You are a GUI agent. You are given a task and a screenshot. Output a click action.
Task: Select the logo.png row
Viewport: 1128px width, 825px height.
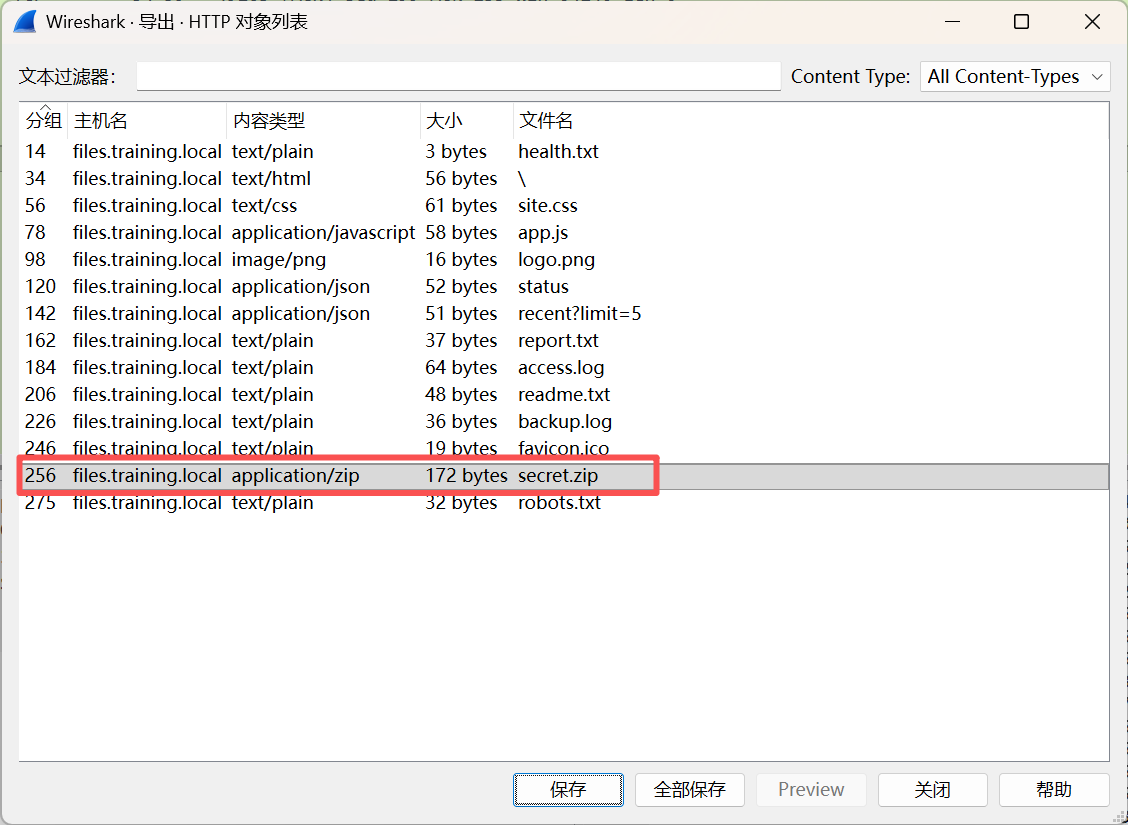click(x=564, y=260)
